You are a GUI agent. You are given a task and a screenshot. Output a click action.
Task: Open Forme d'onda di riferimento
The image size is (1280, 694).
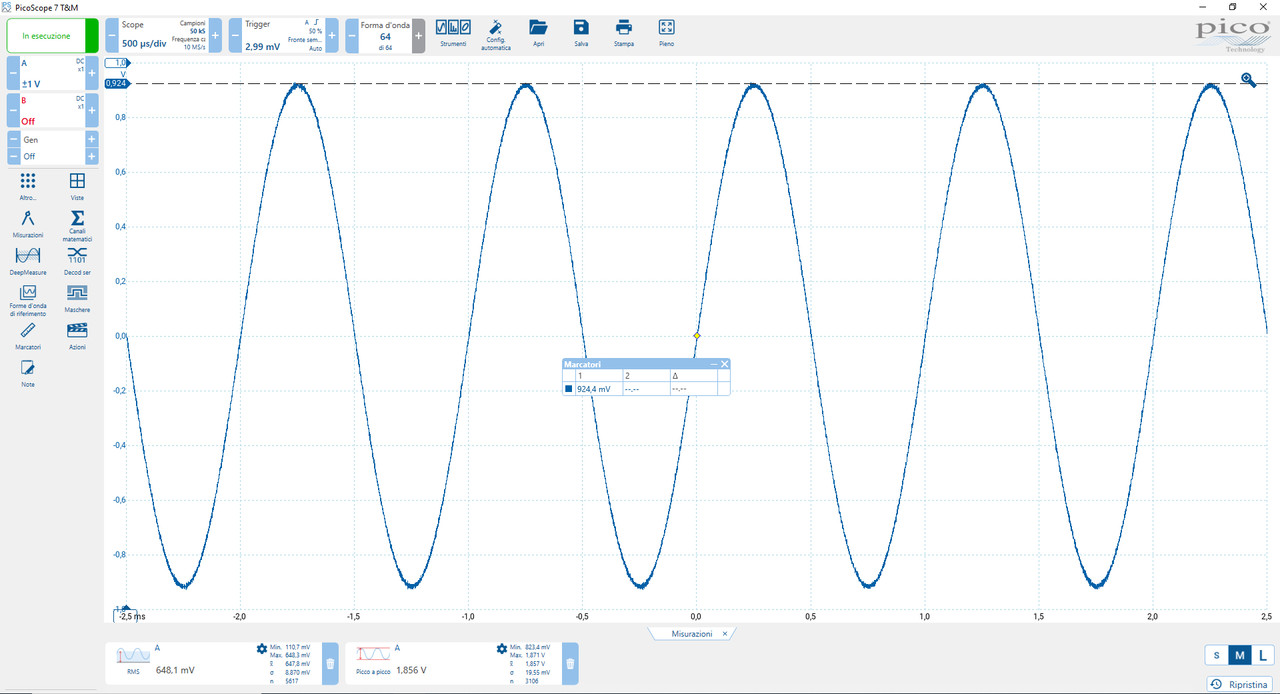point(28,300)
